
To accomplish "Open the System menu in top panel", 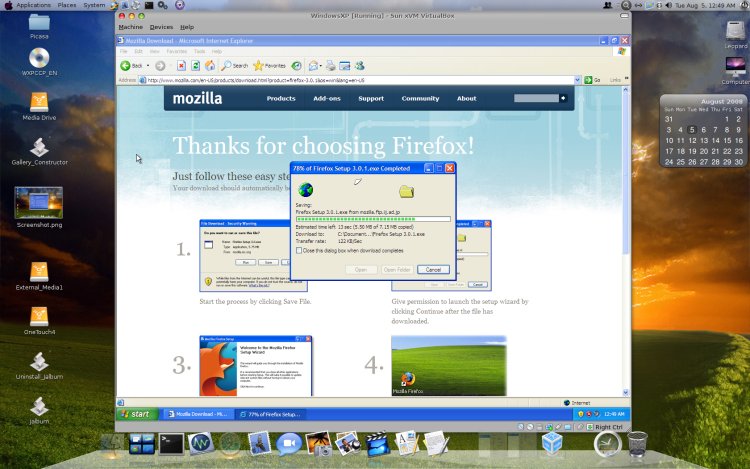I will coord(94,5).
